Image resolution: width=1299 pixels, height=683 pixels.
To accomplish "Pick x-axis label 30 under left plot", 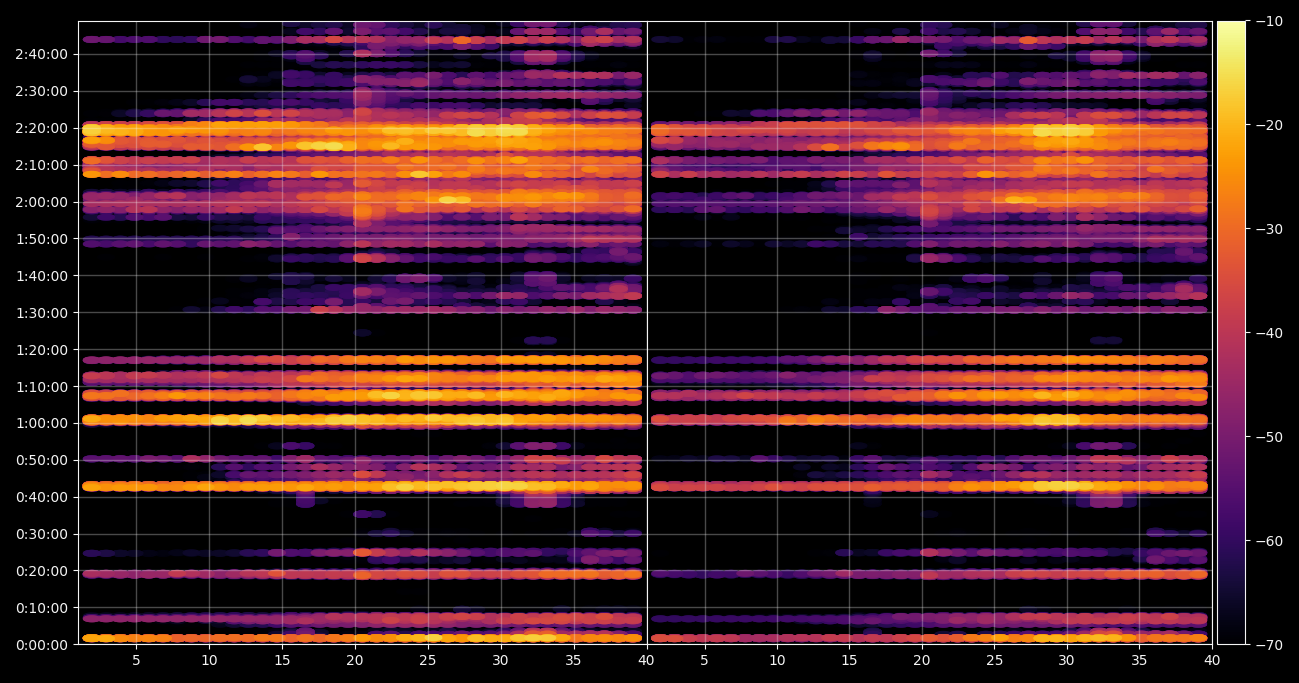I will (x=501, y=661).
